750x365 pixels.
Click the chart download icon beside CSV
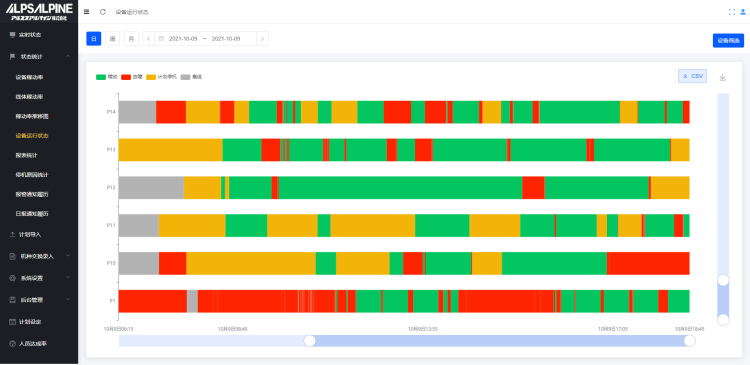(x=723, y=77)
